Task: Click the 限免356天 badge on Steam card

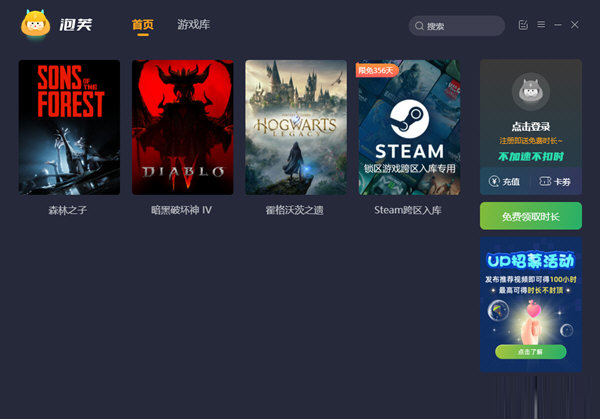Action: click(x=377, y=70)
